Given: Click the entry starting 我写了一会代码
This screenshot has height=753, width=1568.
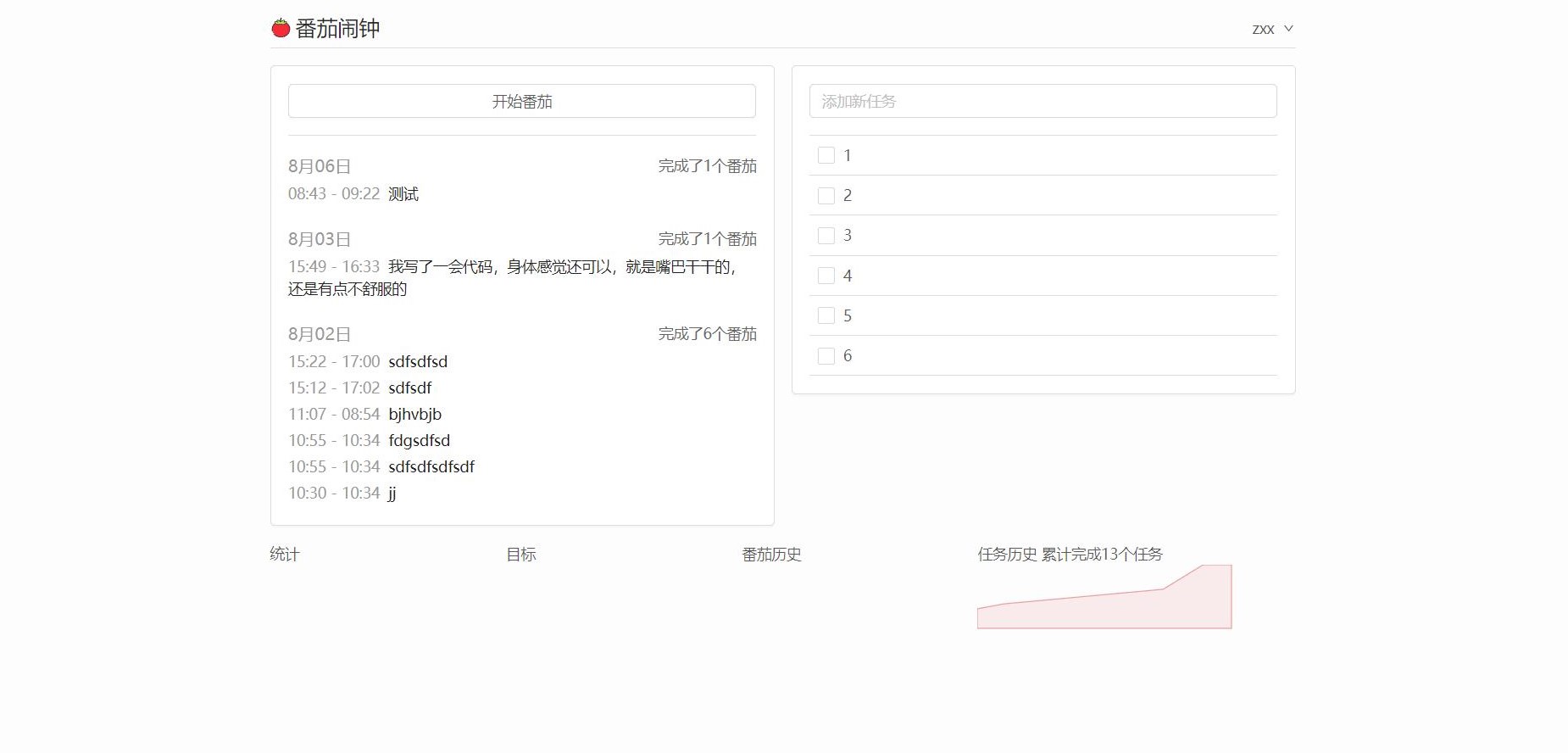Looking at the screenshot, I should 512,278.
